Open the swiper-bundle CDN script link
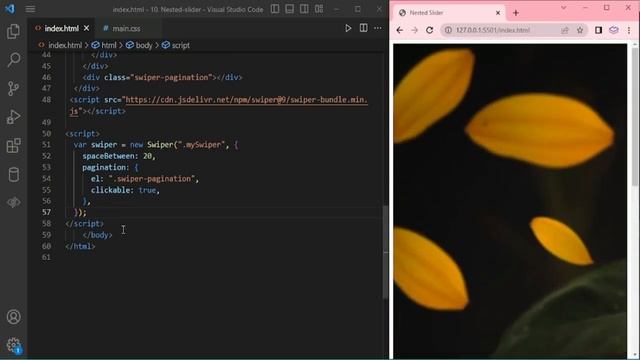This screenshot has width=640, height=360. [247, 100]
